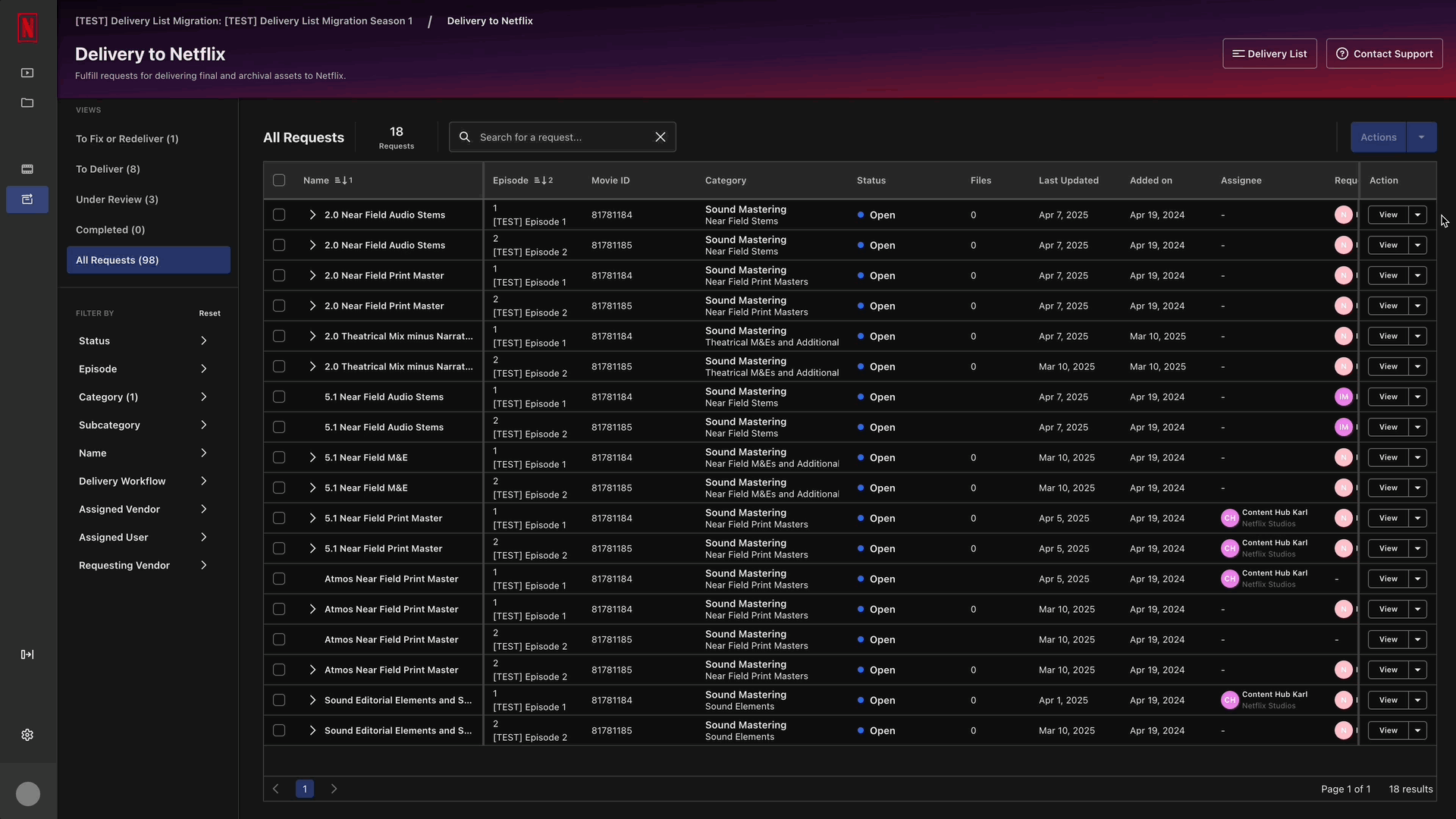The height and width of the screenshot is (819, 1456).
Task: Check 2.0 Near Field Audio Stems Episode 1 row
Action: tap(279, 215)
